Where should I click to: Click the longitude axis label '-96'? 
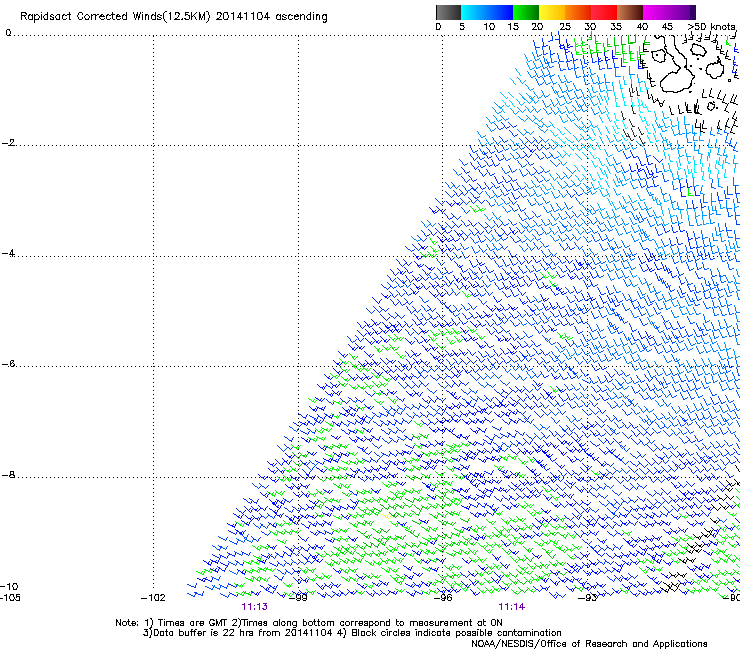point(443,598)
